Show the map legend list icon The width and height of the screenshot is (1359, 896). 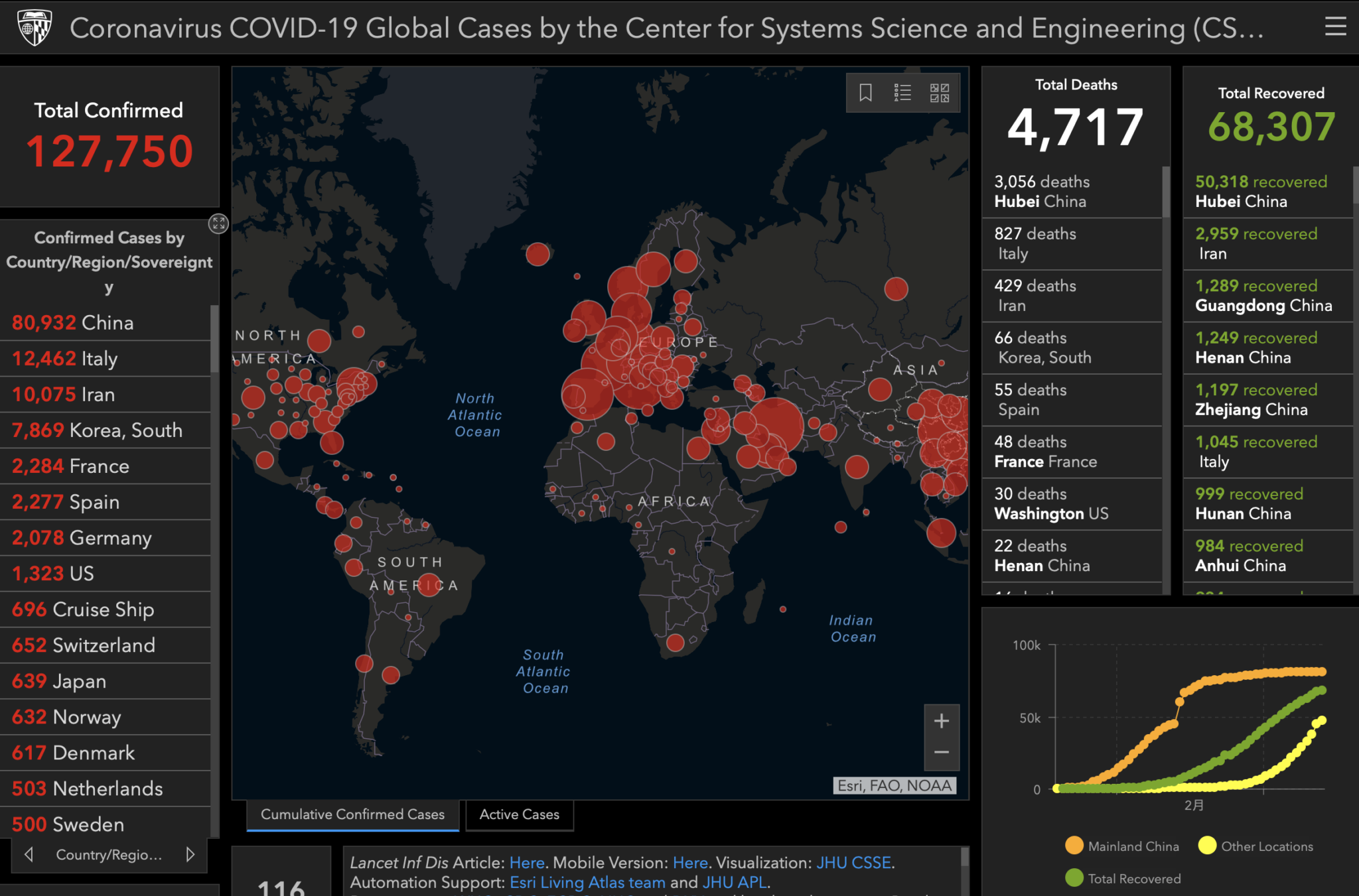click(902, 93)
